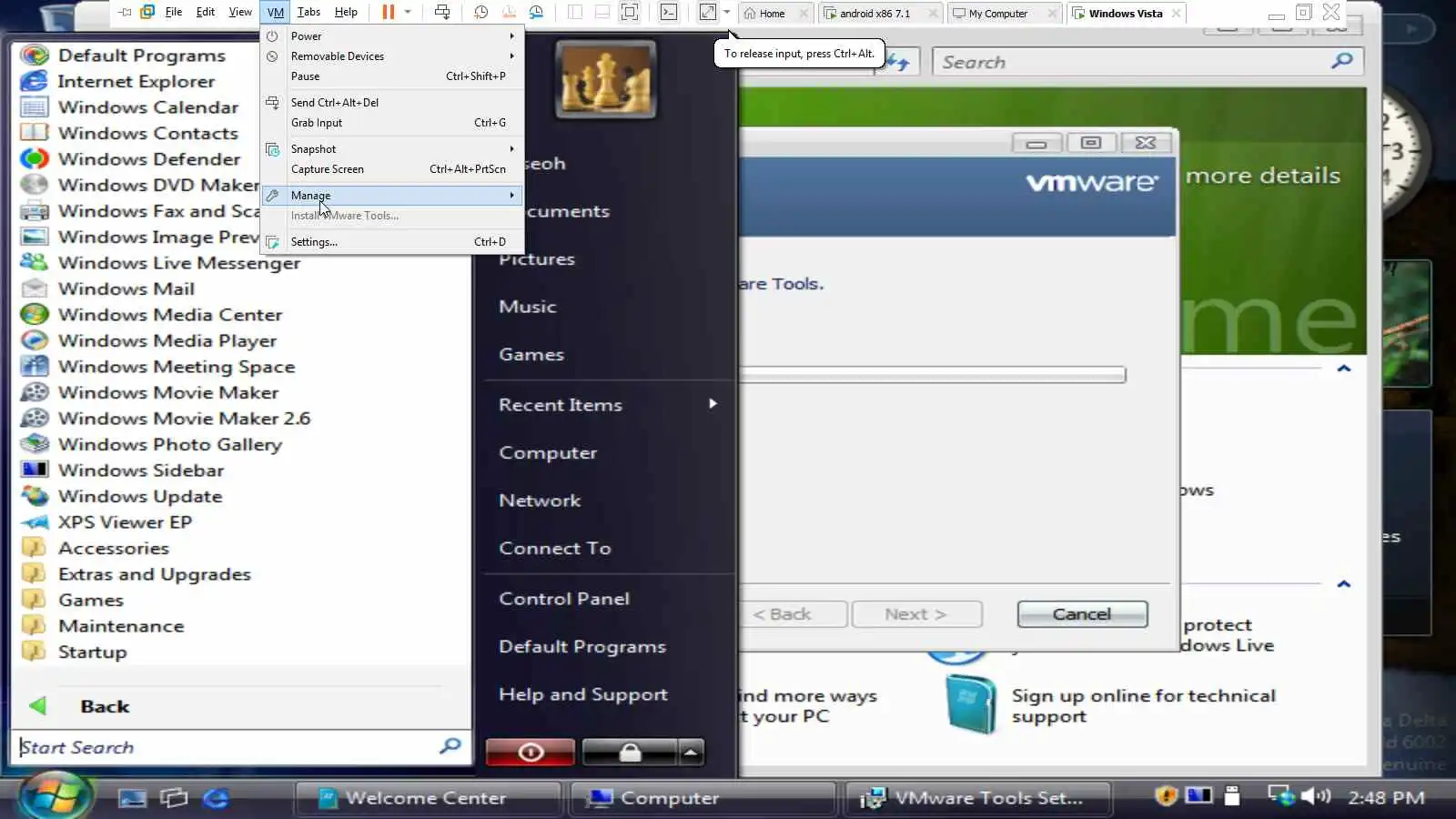Click the volume icon in system tray
Image resolution: width=1456 pixels, height=819 pixels.
point(1315,796)
